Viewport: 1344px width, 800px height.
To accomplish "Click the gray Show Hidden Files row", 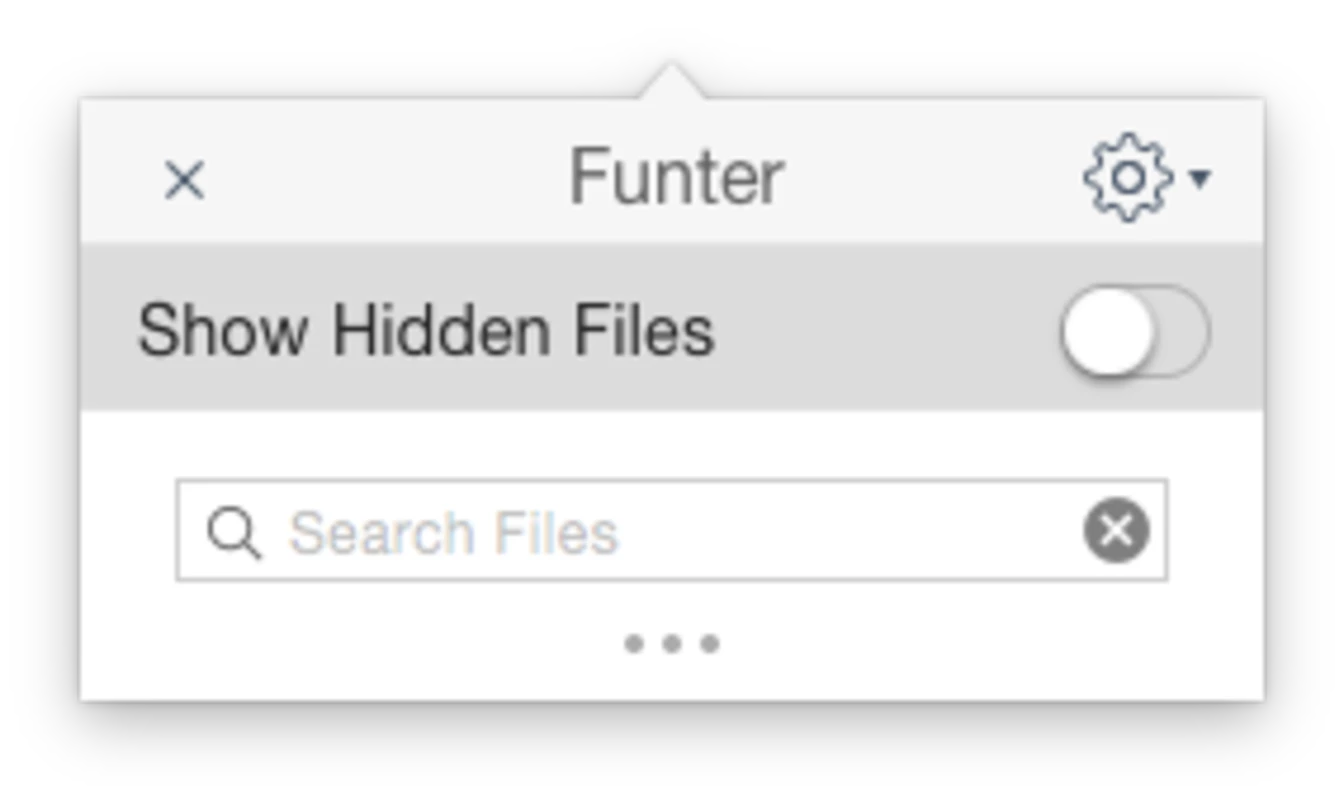I will click(672, 326).
